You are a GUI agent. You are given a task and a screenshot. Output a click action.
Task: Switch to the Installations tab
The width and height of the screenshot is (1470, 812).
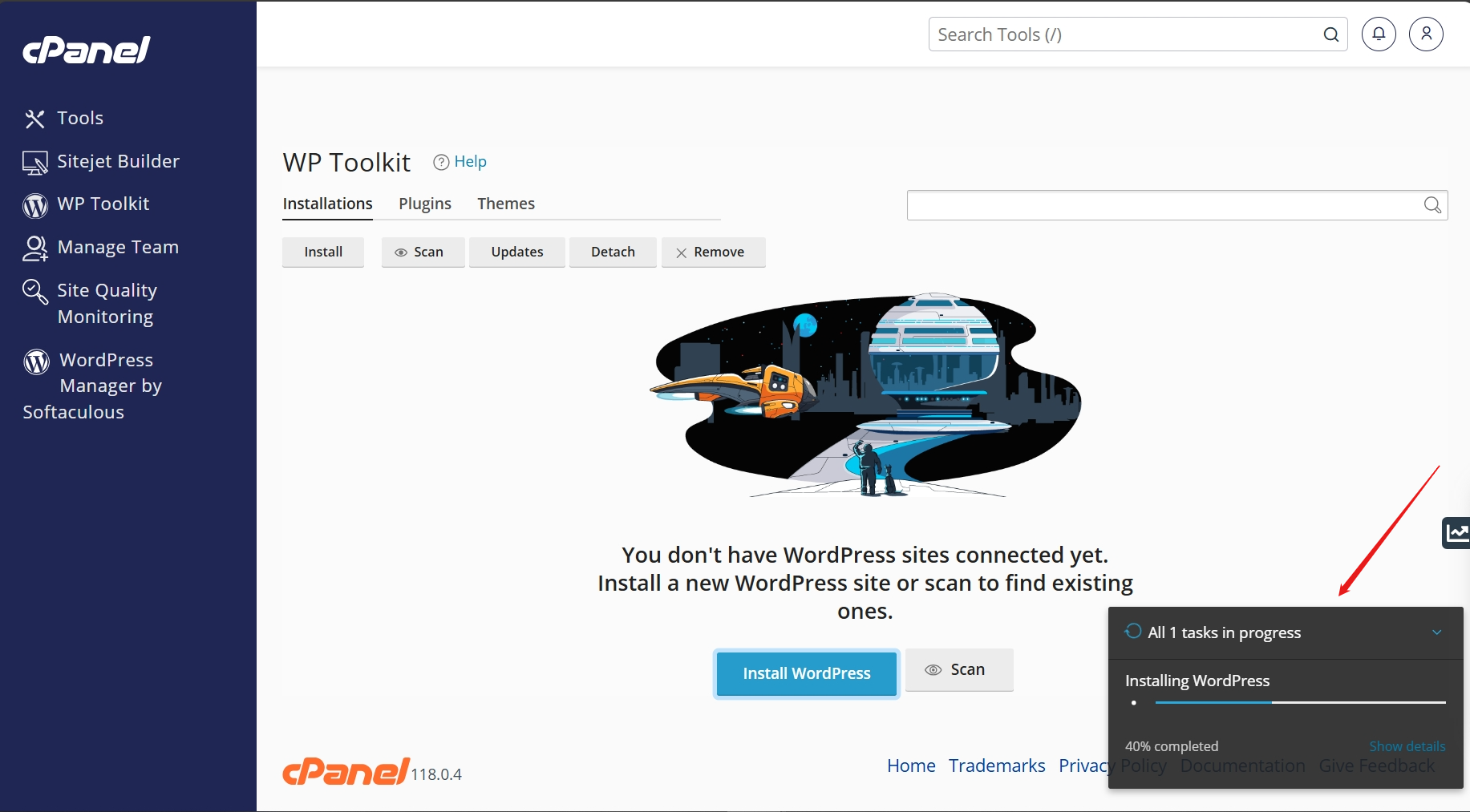click(x=327, y=204)
